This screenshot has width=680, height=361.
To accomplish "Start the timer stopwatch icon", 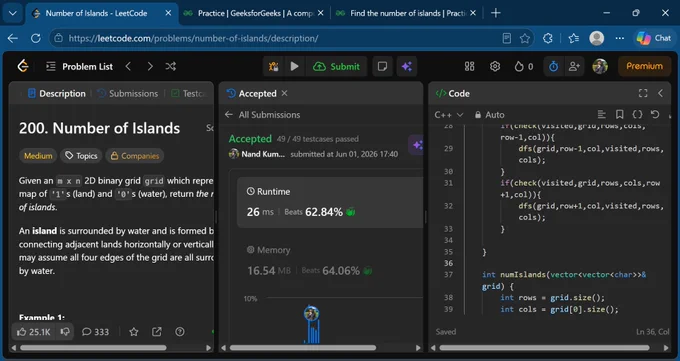I will 553,66.
